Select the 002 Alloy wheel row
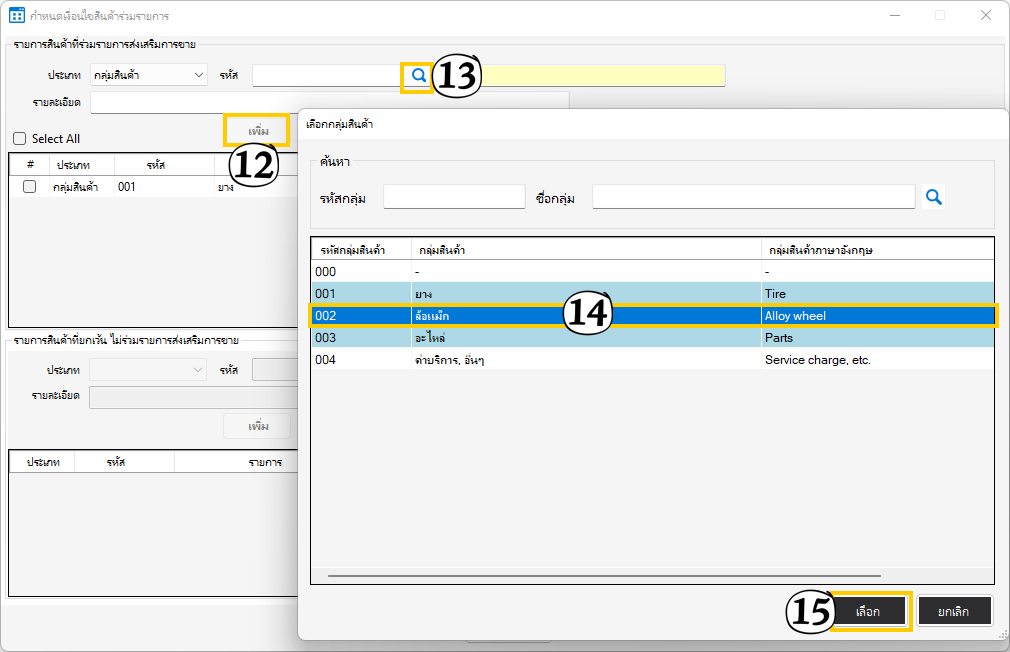This screenshot has width=1010, height=652. tap(652, 316)
